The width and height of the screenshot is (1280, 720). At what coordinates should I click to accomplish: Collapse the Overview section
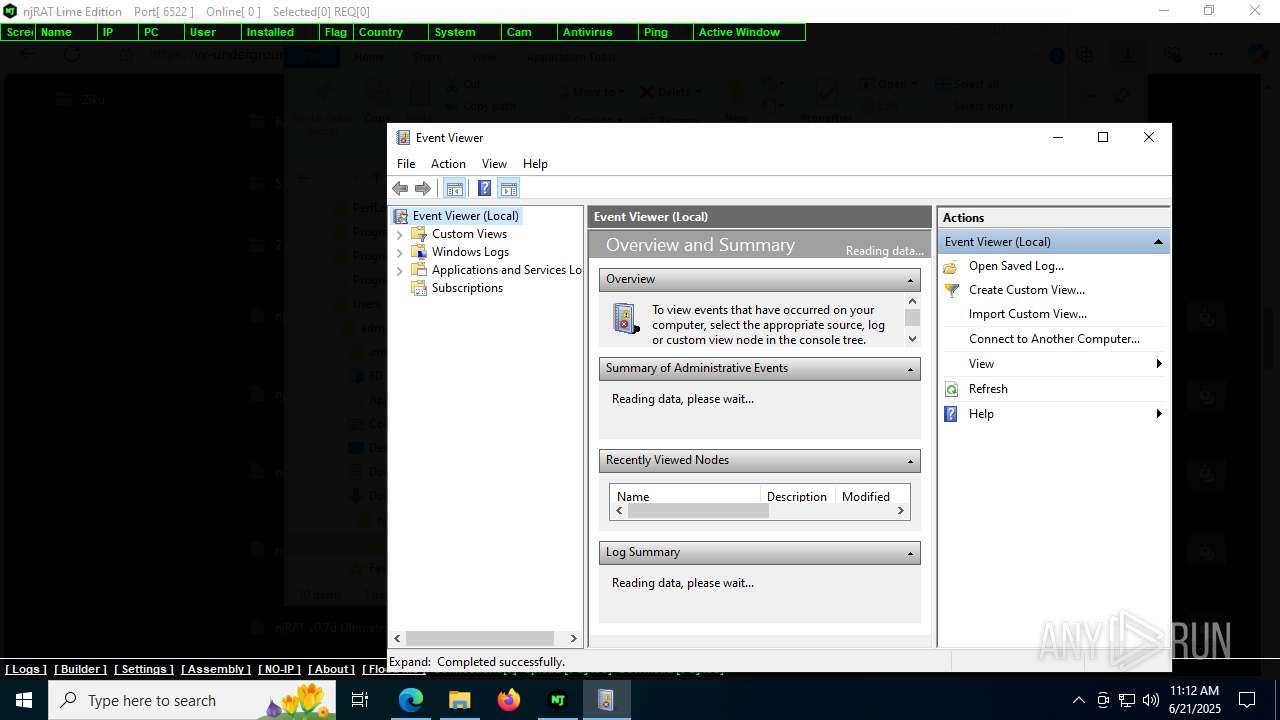(x=911, y=280)
